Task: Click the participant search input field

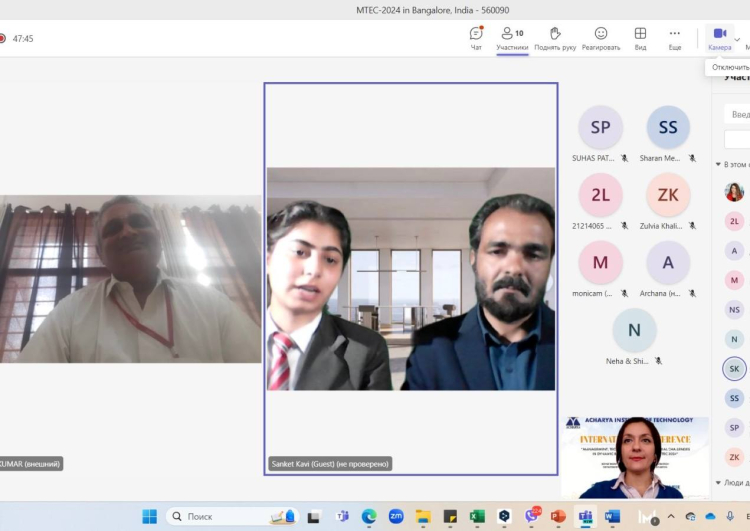Action: (x=738, y=114)
